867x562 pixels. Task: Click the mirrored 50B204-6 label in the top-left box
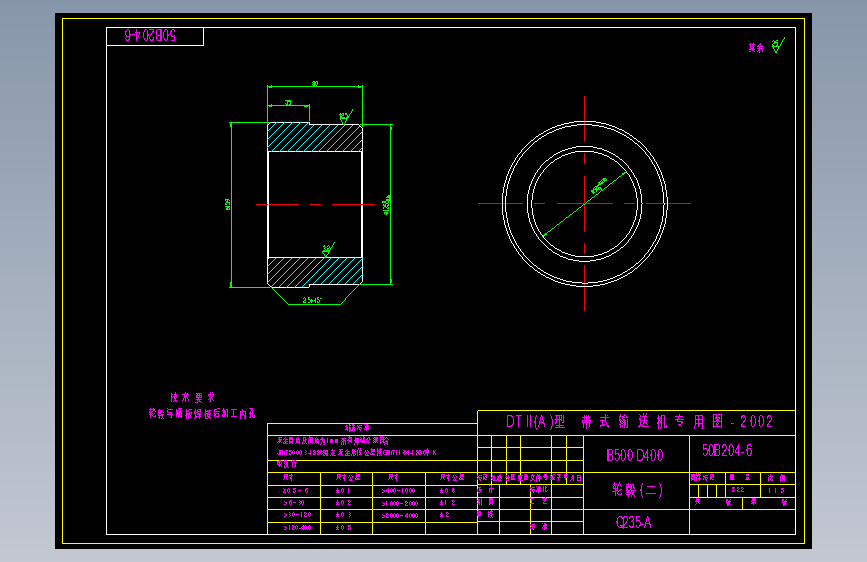coord(150,36)
